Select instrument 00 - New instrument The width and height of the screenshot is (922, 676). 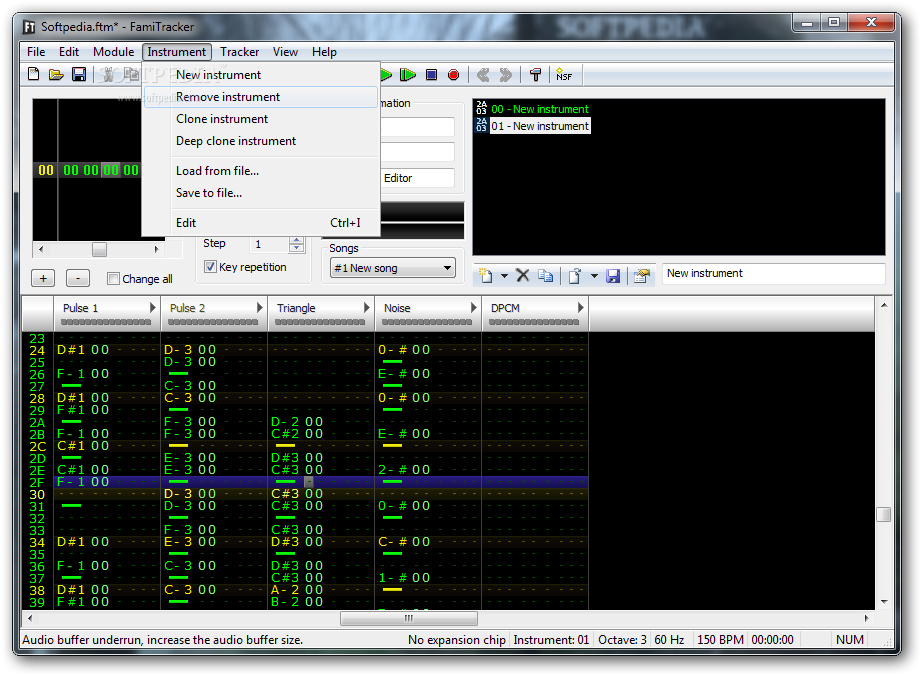click(x=539, y=109)
